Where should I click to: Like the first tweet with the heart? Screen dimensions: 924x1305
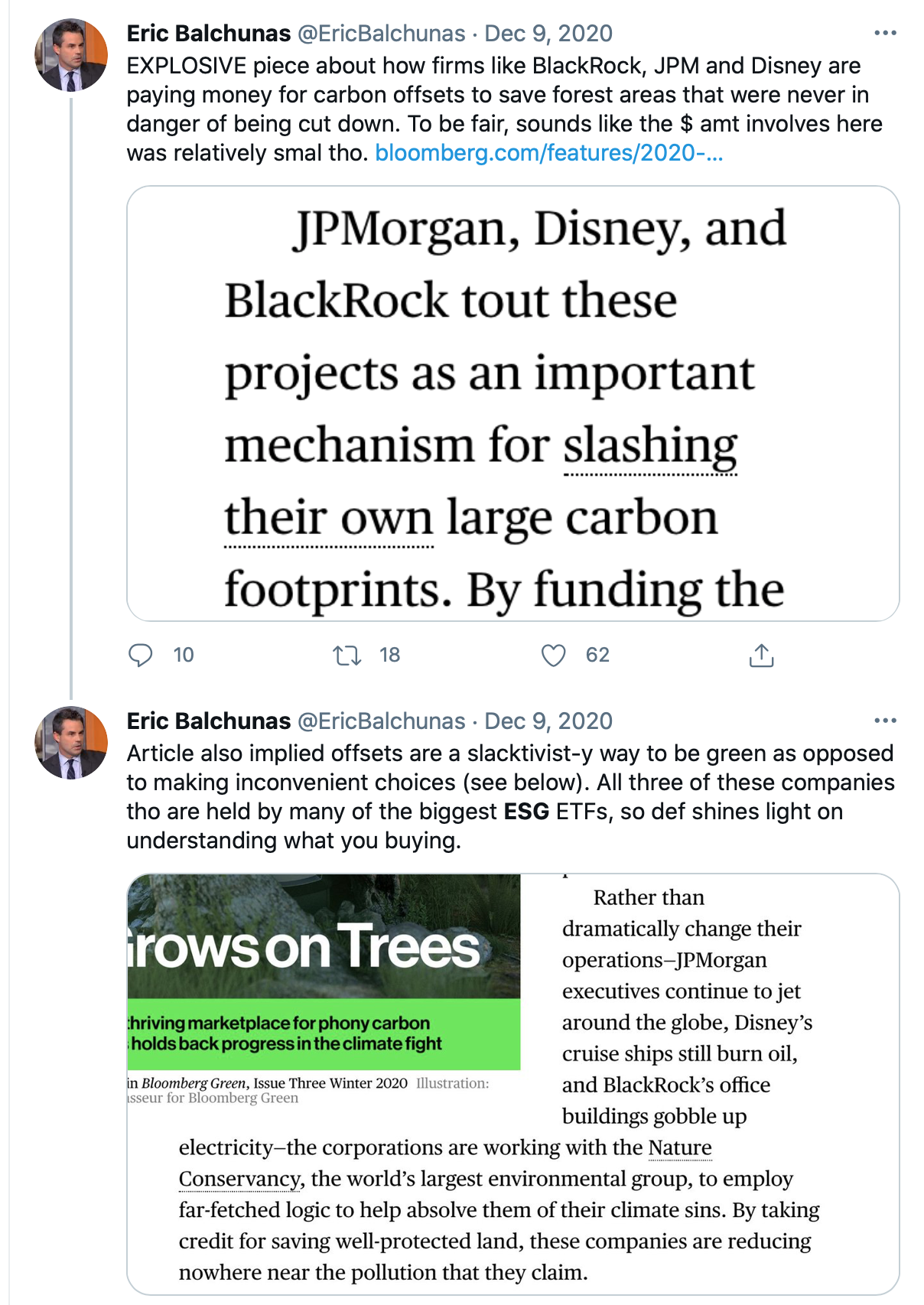pos(553,656)
